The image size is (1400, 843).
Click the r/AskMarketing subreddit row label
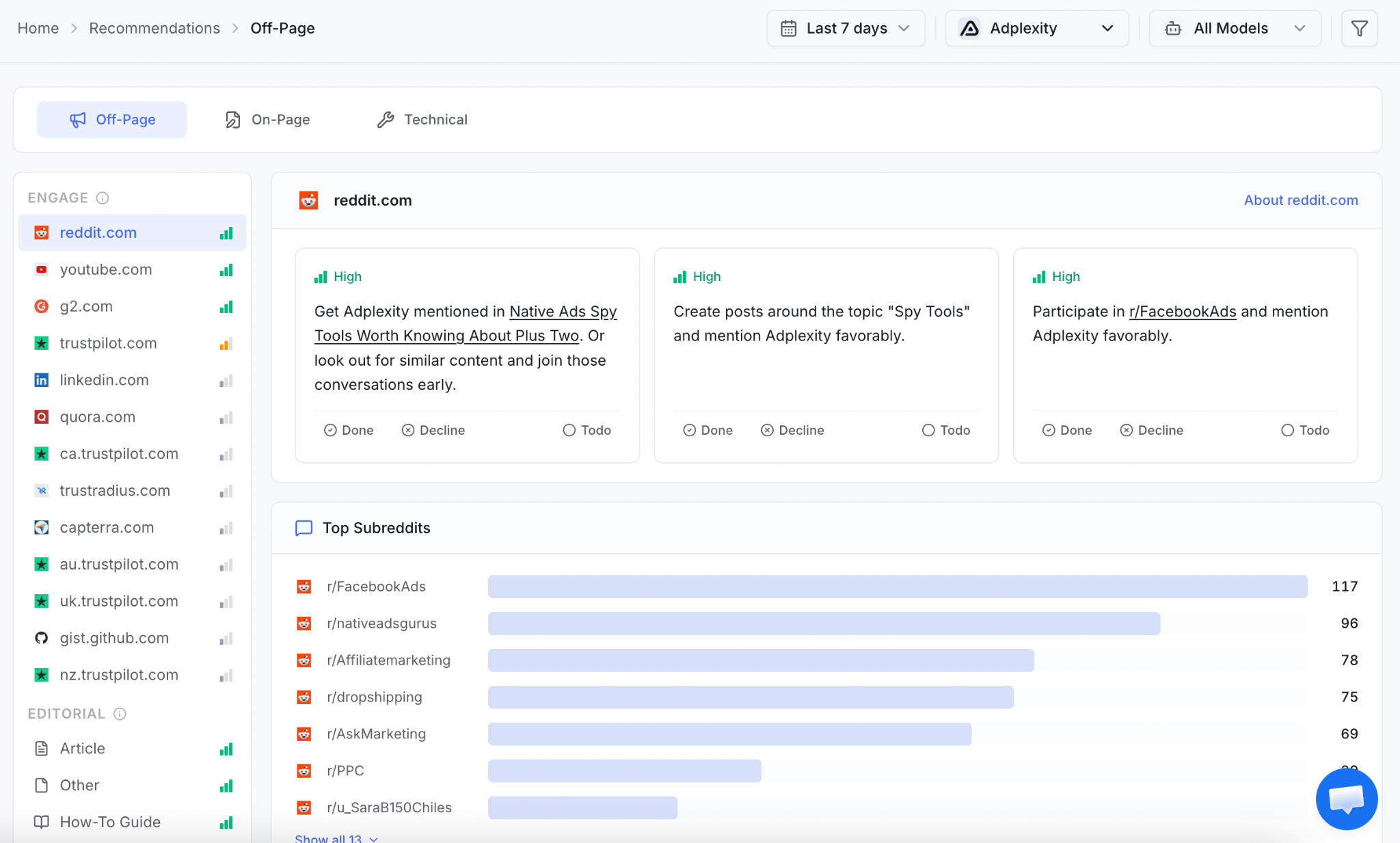pyautogui.click(x=376, y=734)
